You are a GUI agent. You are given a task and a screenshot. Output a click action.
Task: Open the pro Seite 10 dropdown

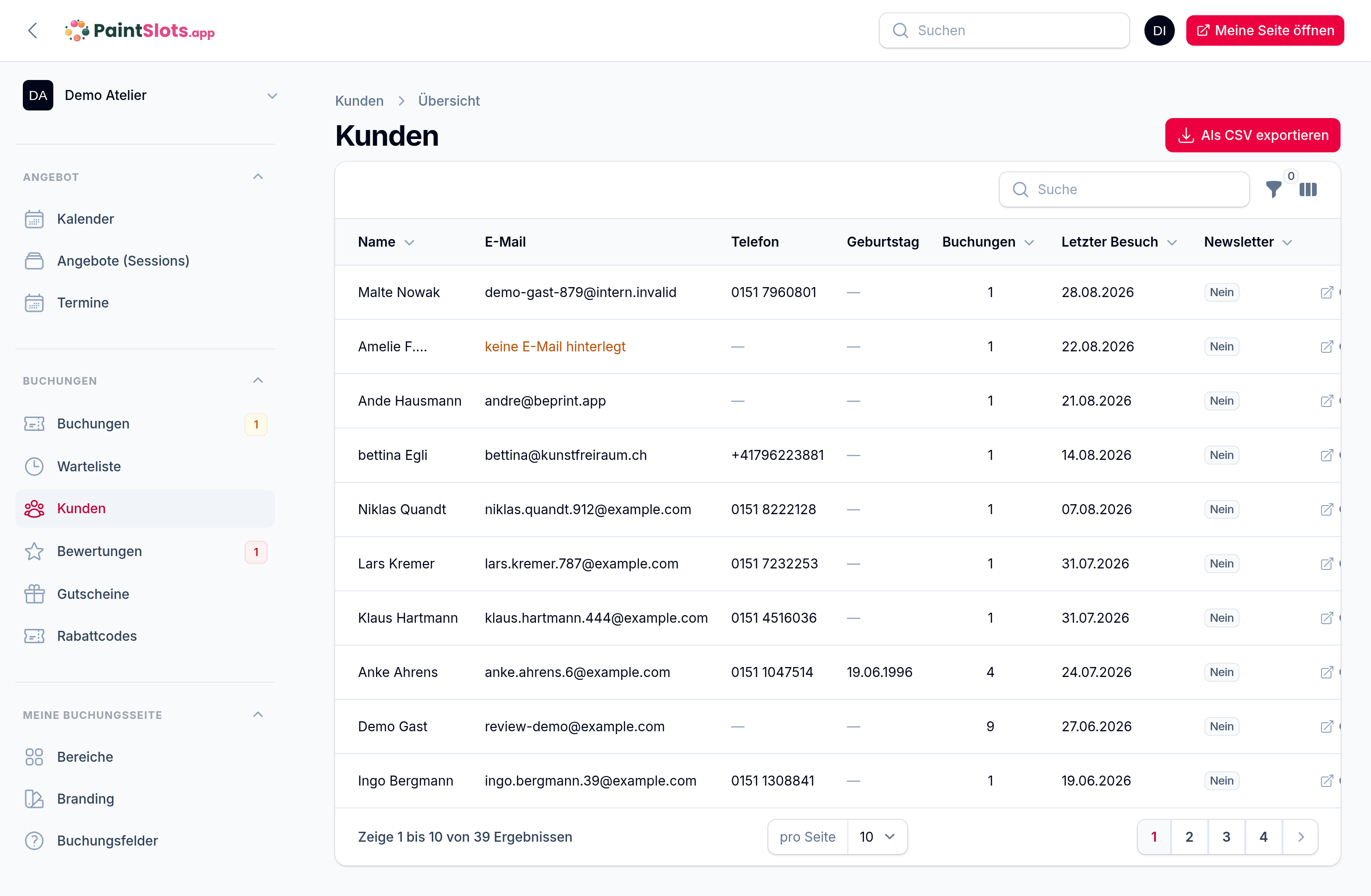coord(877,836)
